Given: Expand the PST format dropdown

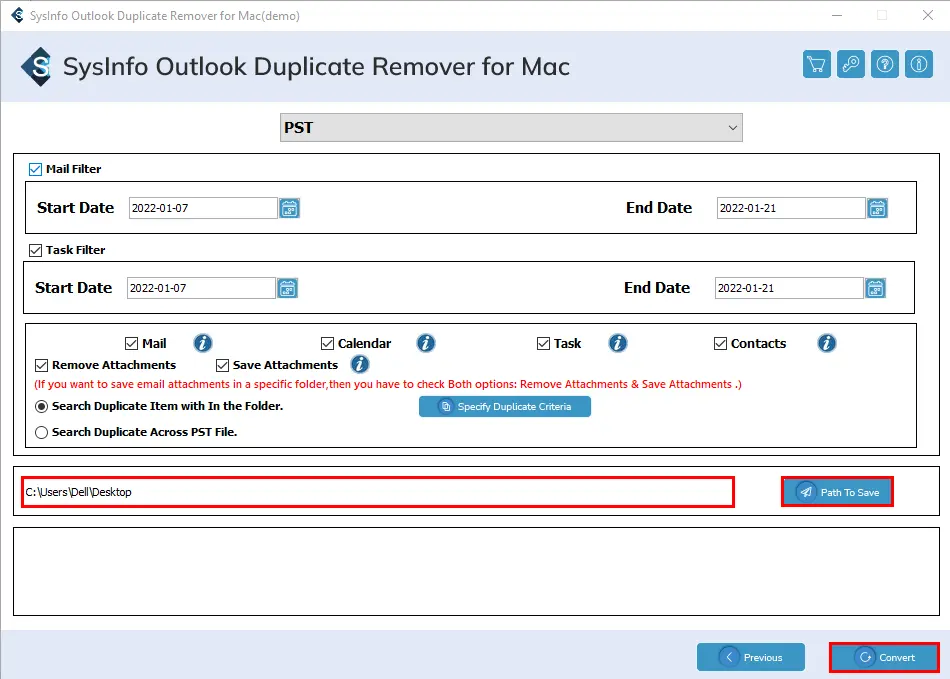Looking at the screenshot, I should [511, 128].
